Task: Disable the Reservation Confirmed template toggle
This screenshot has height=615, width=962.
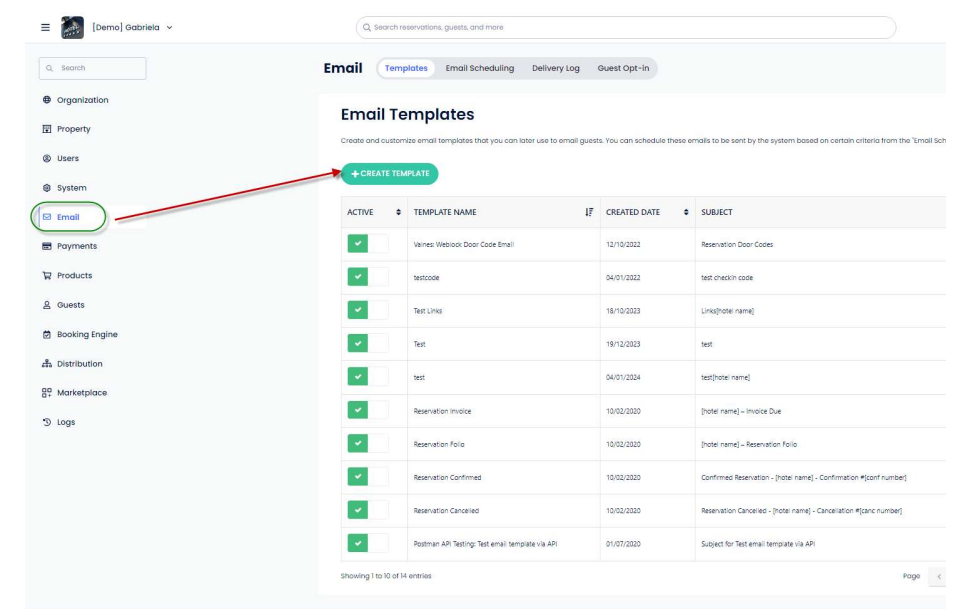Action: [x=367, y=477]
